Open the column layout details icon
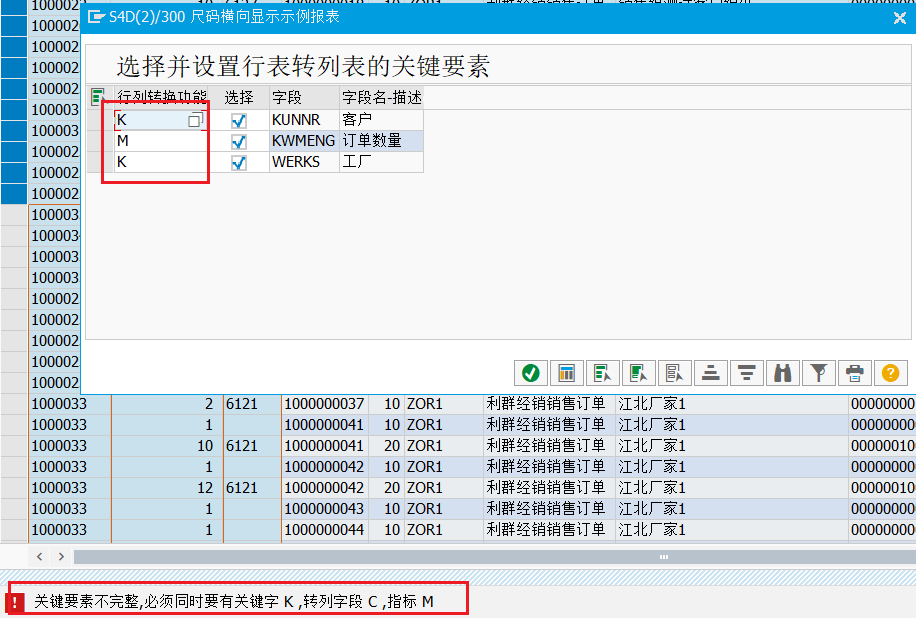916x618 pixels. click(567, 373)
